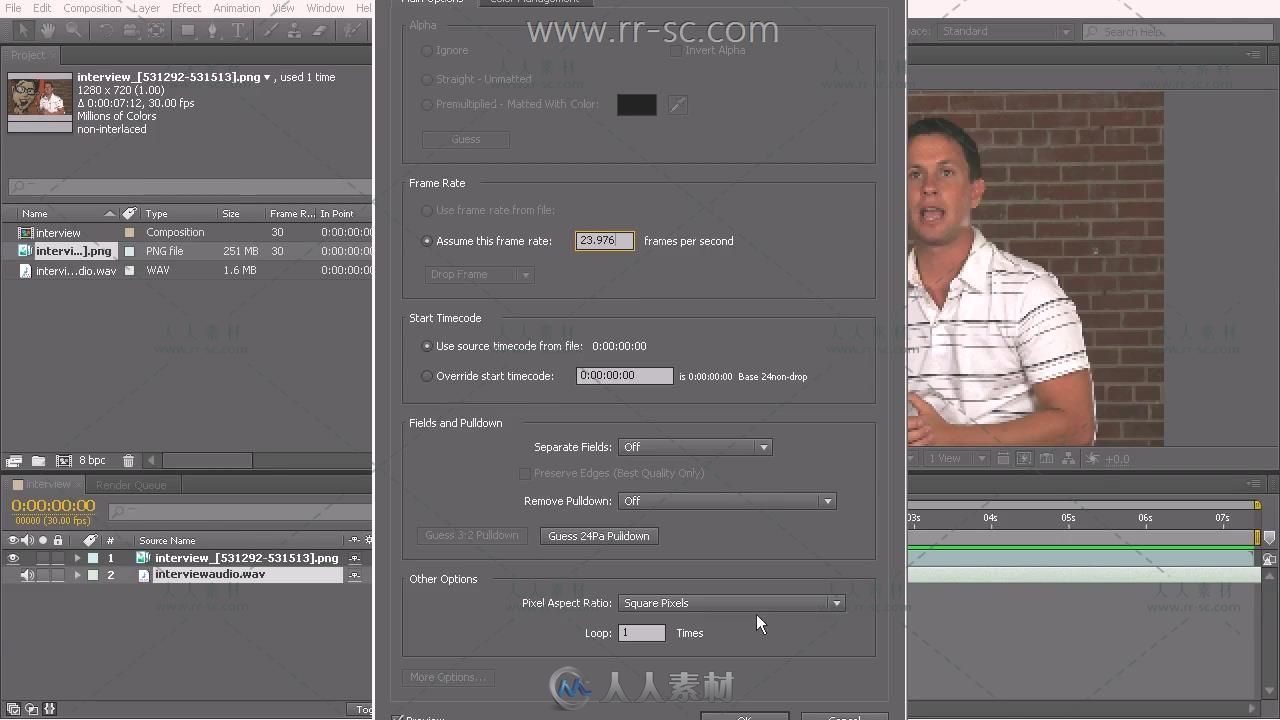This screenshot has width=1280, height=720.
Task: Click Guess 24Pa Pulldown button
Action: click(x=599, y=536)
